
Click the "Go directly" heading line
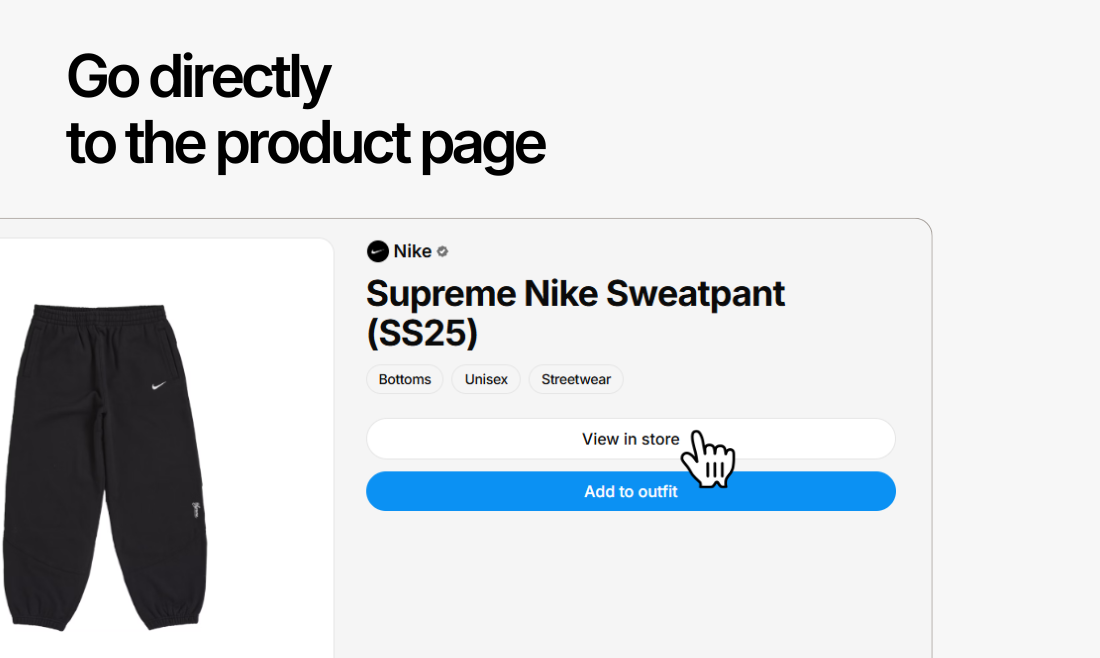click(198, 78)
